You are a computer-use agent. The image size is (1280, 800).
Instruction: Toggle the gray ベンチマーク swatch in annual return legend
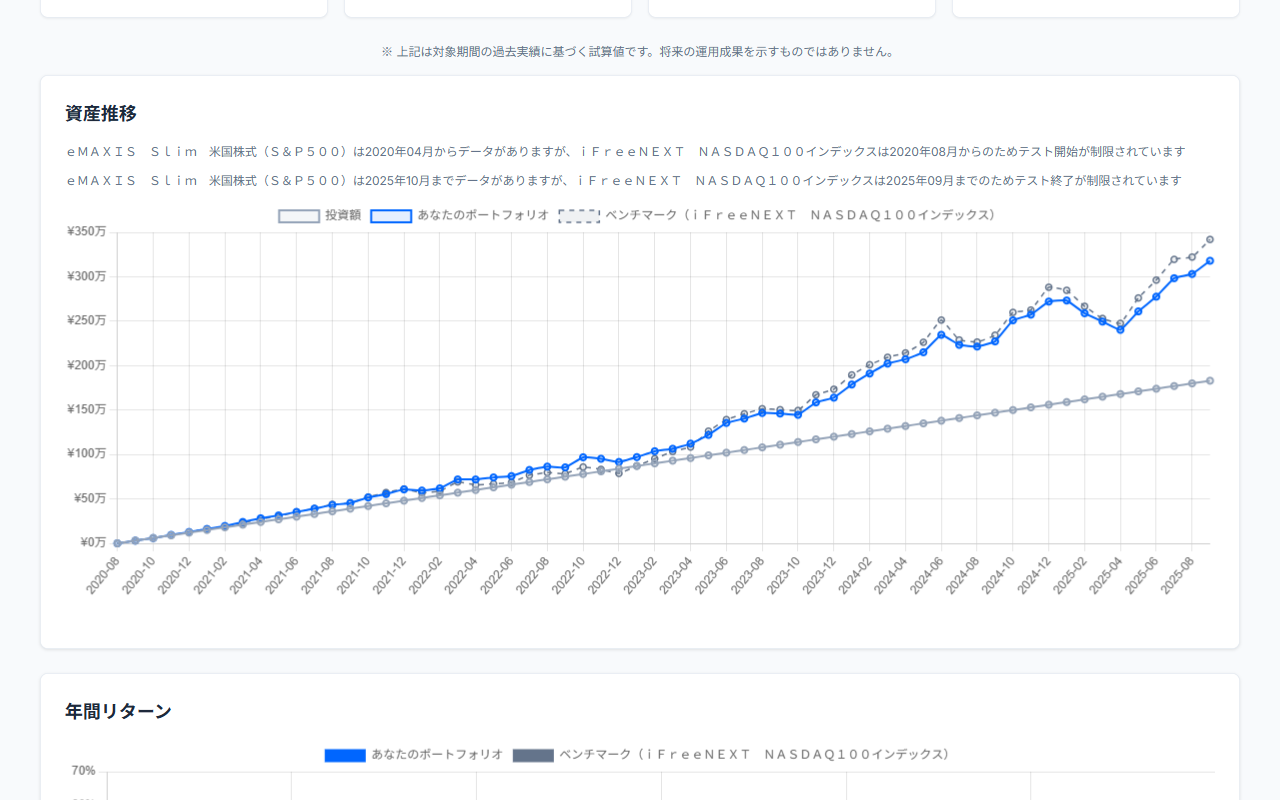(532, 755)
